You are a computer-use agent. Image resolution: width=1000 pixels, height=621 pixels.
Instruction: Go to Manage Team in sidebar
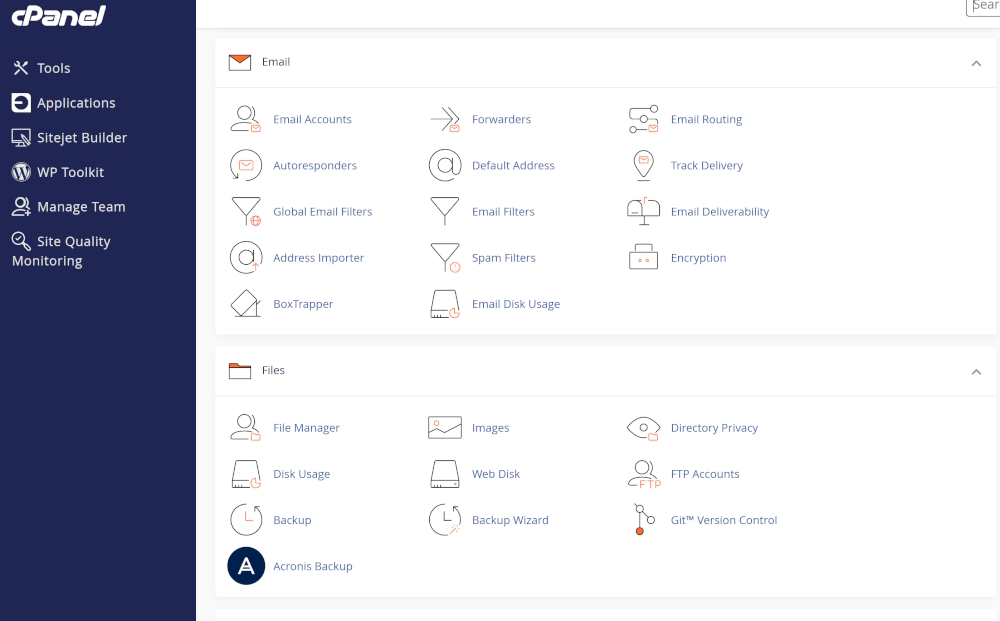pos(80,207)
